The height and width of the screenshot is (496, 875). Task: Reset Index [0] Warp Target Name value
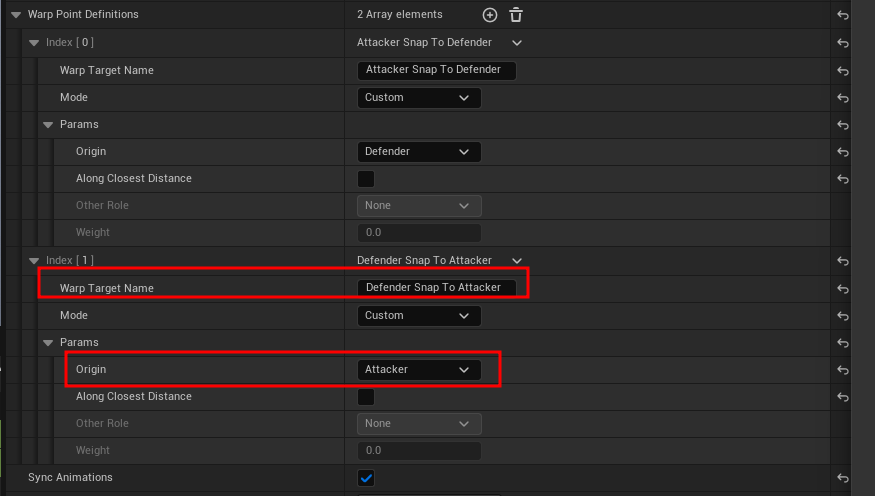click(x=843, y=71)
